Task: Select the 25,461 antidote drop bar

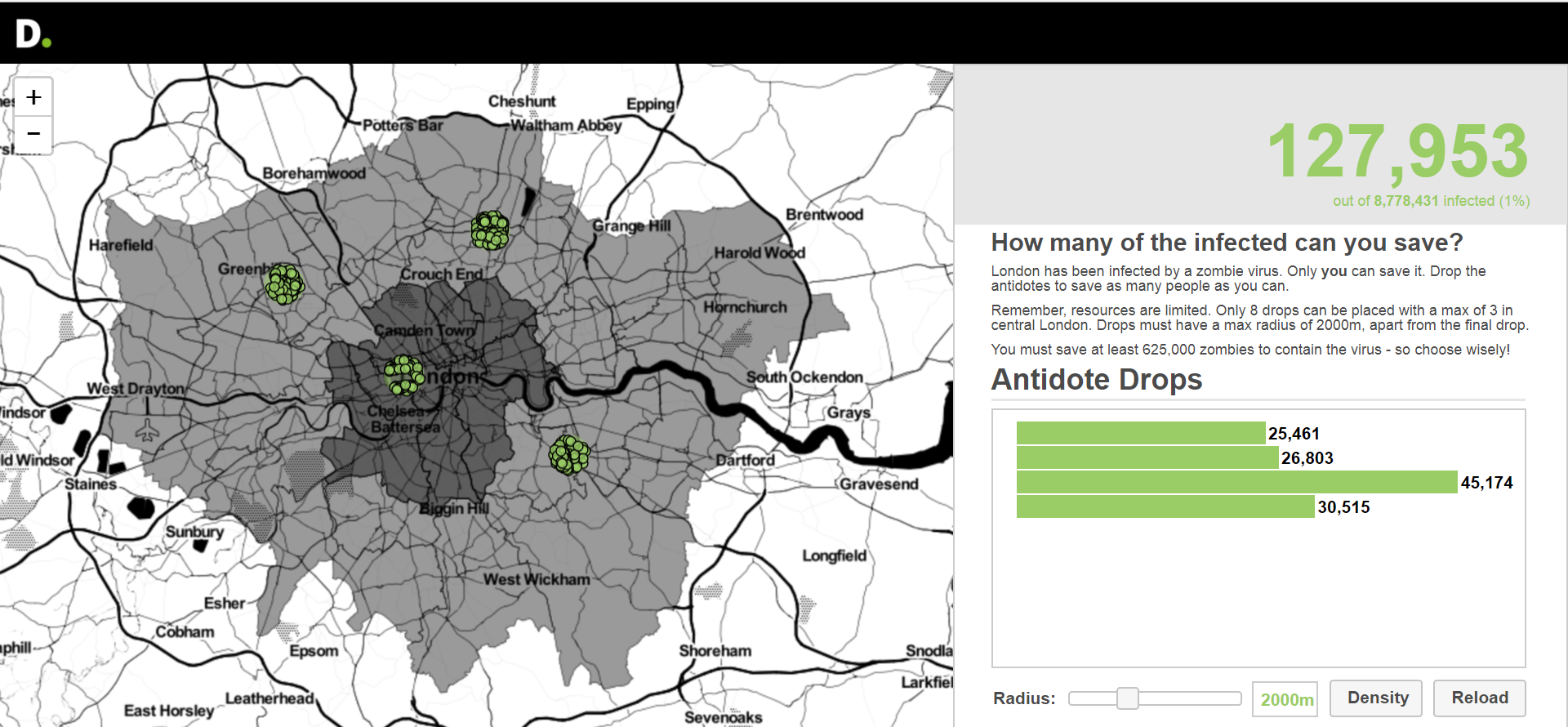Action: (x=1141, y=433)
